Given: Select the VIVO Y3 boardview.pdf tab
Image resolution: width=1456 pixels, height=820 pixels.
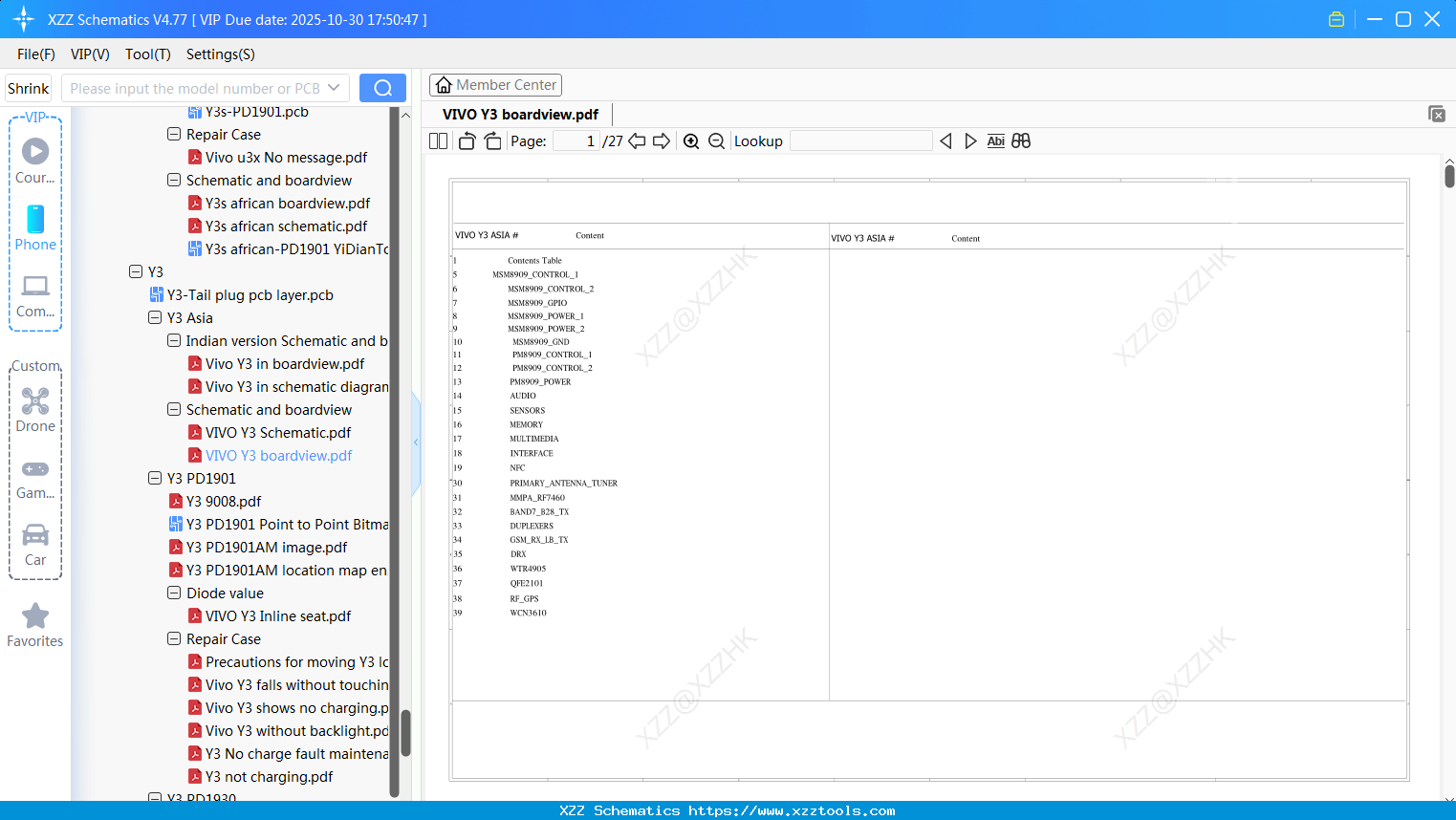Looking at the screenshot, I should pos(520,114).
